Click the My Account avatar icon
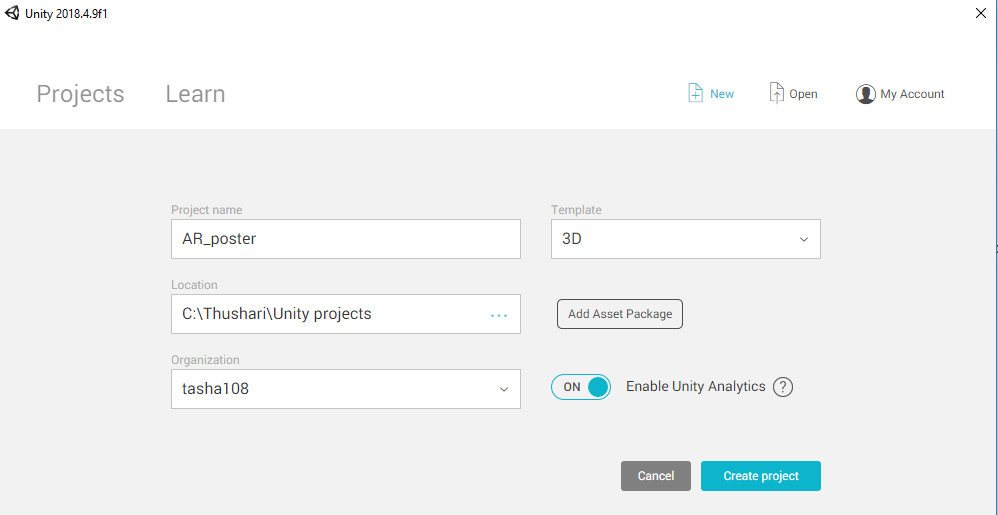 click(866, 94)
